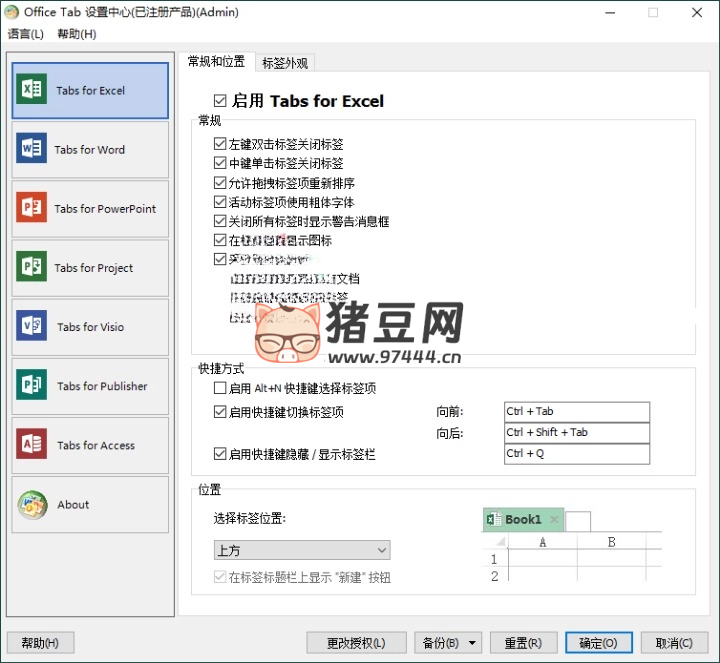The width and height of the screenshot is (720, 663).
Task: Select Tabs for Project text
Action: (94, 268)
